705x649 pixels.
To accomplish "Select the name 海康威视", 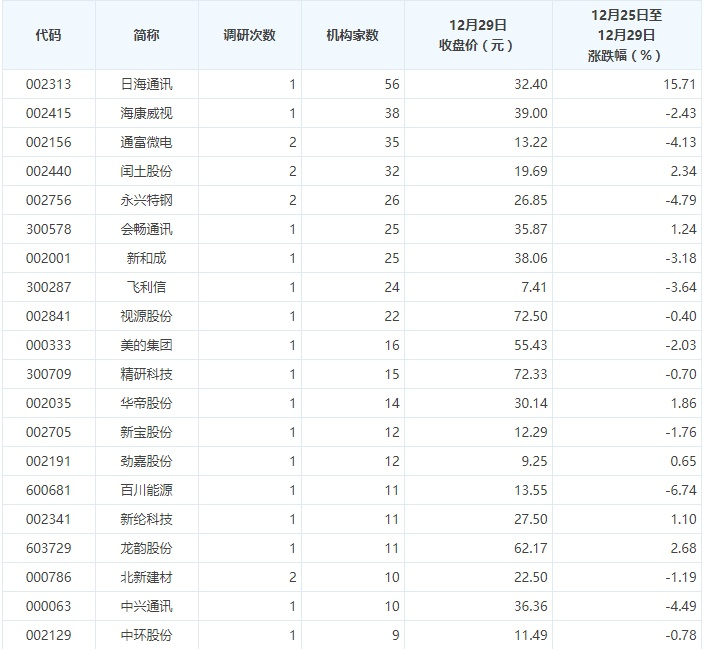I will coord(146,113).
